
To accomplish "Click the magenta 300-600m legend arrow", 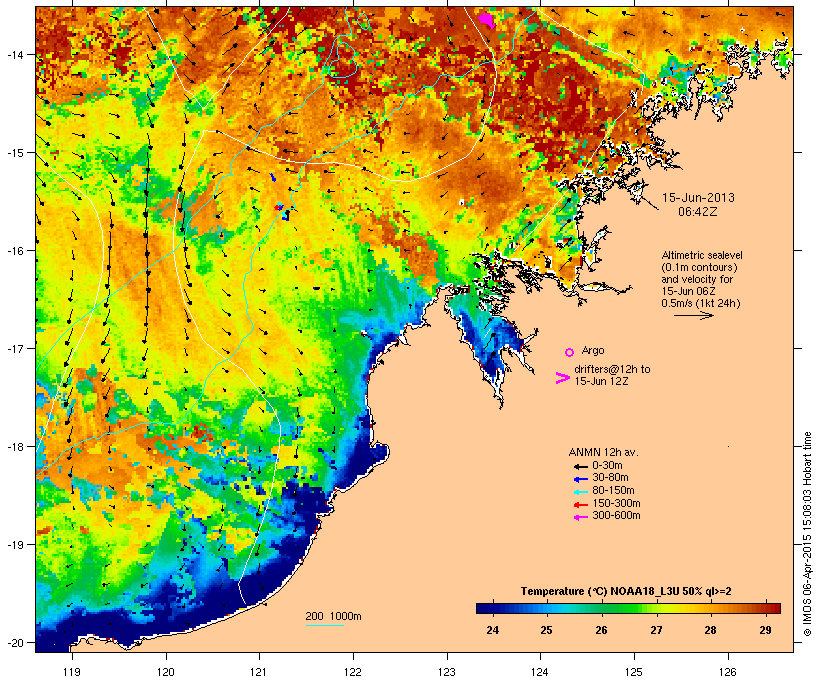I will tap(580, 517).
